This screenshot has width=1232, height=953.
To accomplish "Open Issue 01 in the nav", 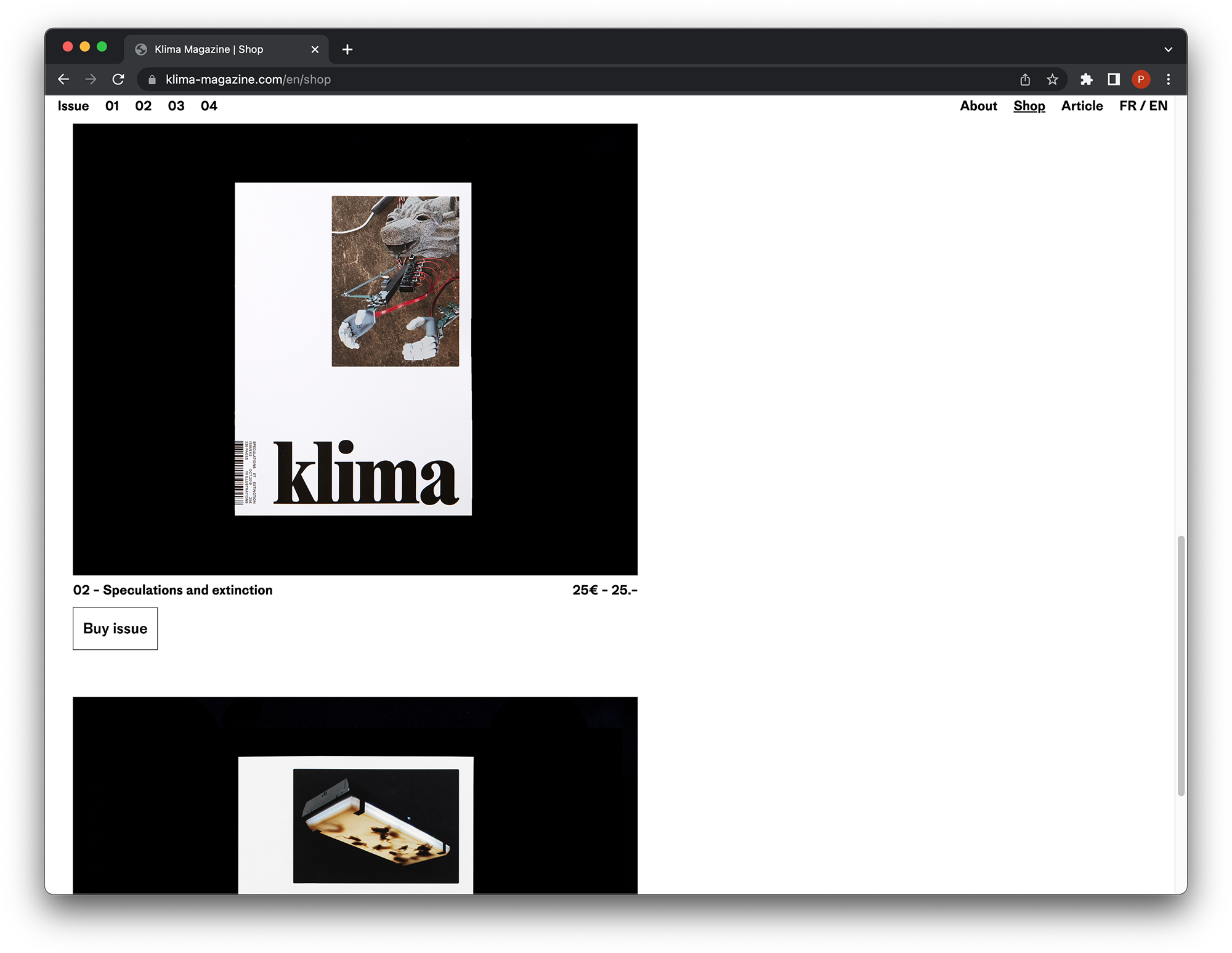I will tap(112, 106).
